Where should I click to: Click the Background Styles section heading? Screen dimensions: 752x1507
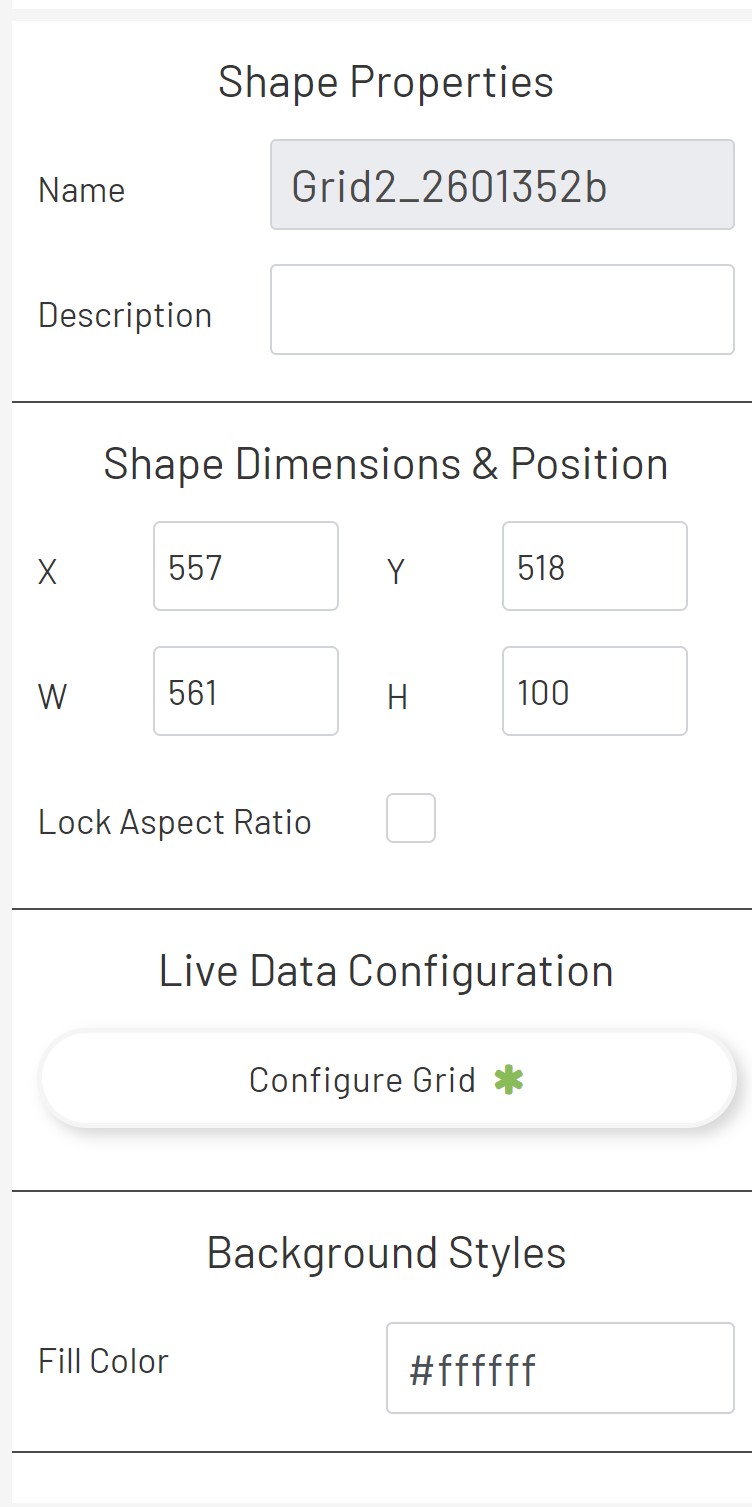(x=386, y=1251)
